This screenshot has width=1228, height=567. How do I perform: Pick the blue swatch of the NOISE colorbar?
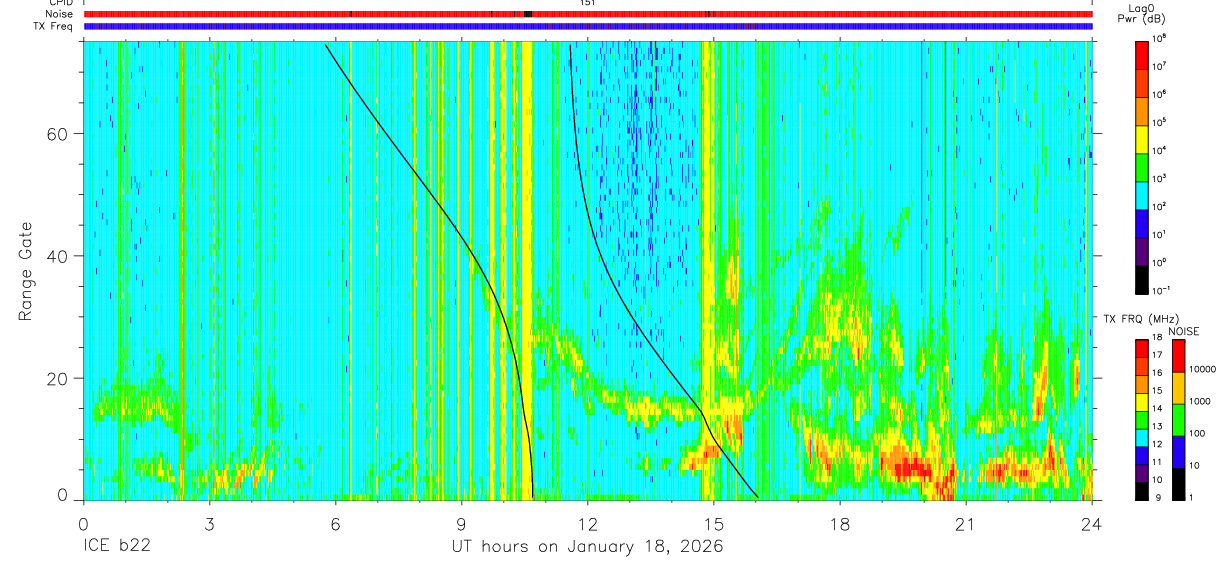click(x=1178, y=452)
